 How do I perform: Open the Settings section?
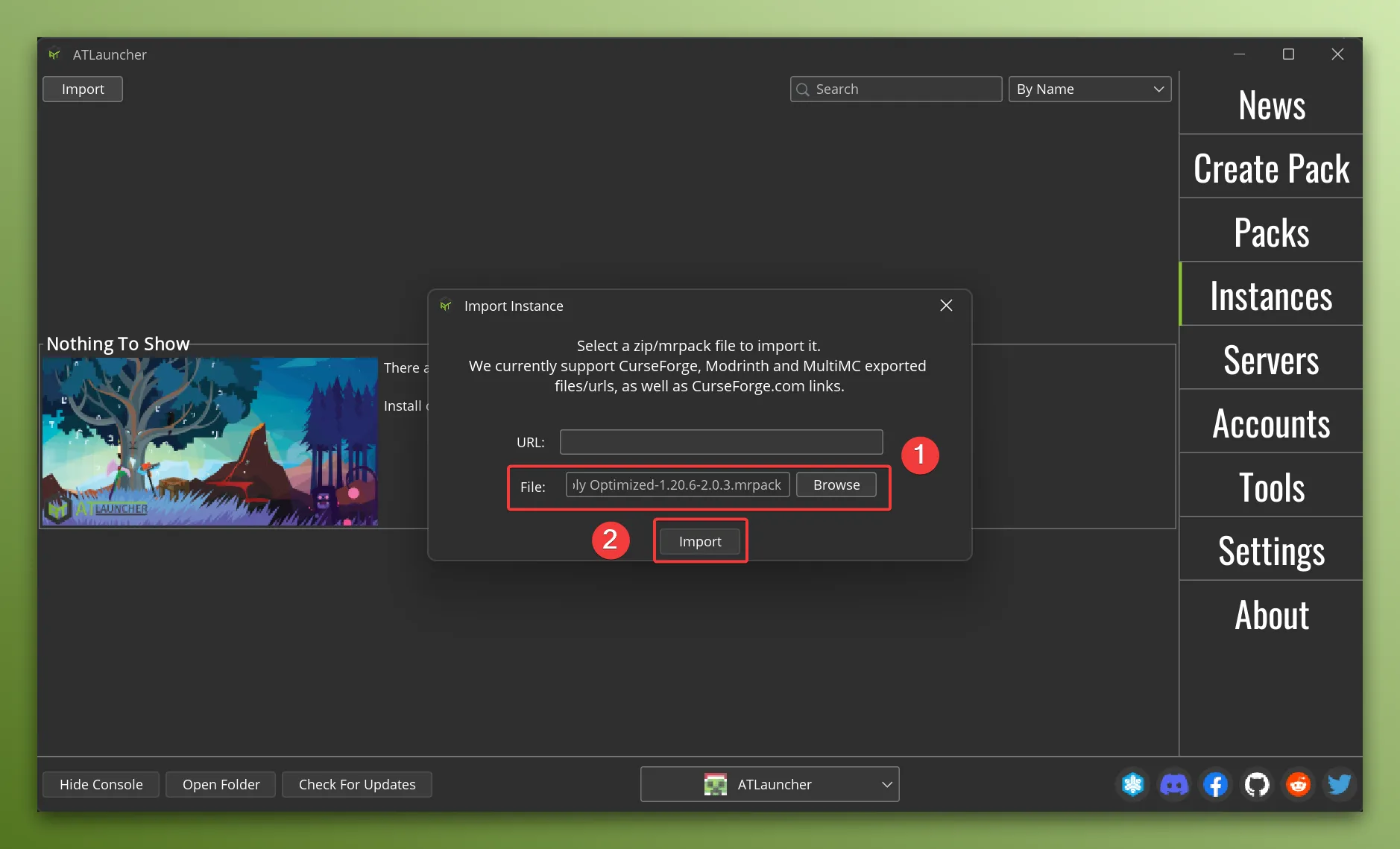click(1270, 550)
